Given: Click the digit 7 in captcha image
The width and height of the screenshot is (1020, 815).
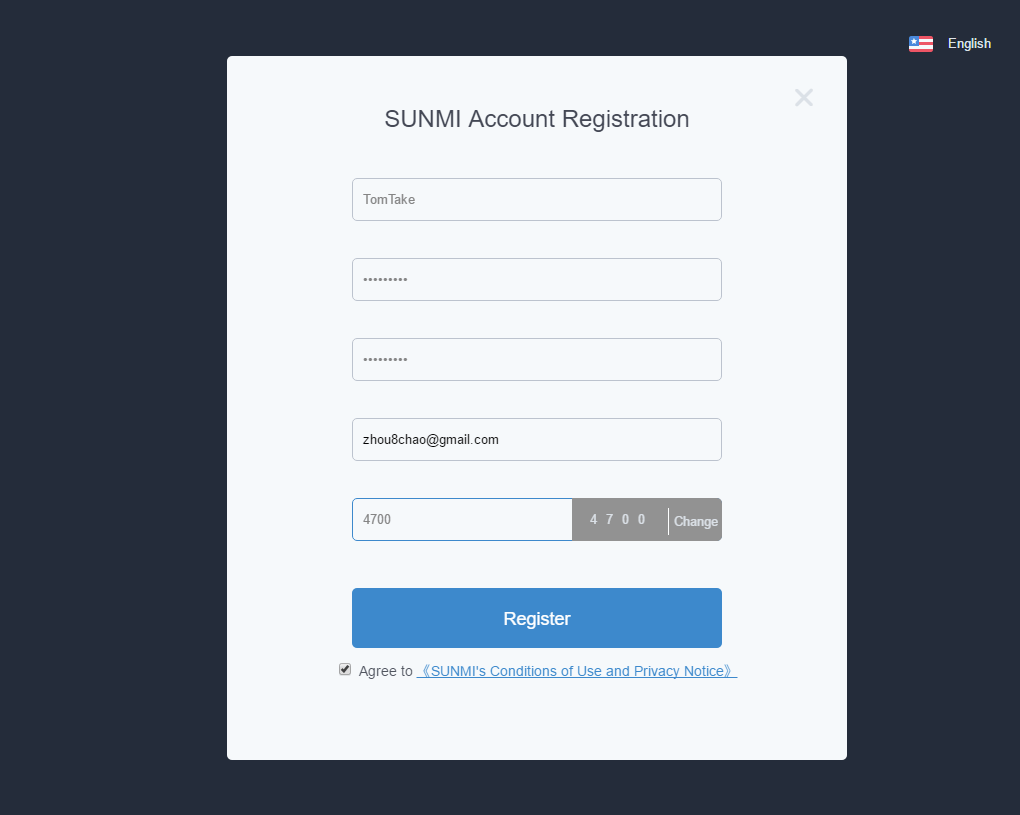Looking at the screenshot, I should (x=609, y=519).
